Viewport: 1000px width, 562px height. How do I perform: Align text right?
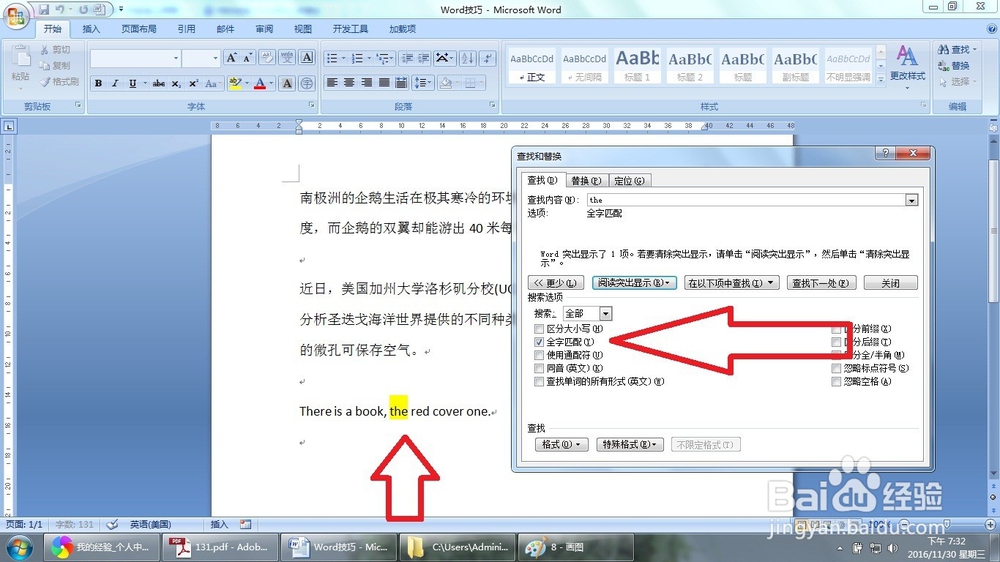tap(367, 83)
